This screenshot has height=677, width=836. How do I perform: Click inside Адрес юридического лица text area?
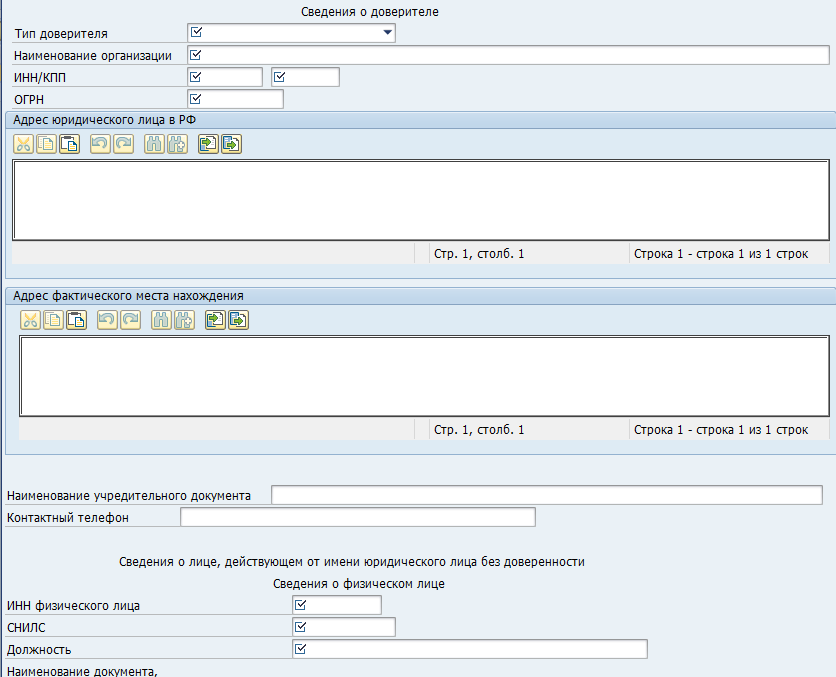coord(420,199)
